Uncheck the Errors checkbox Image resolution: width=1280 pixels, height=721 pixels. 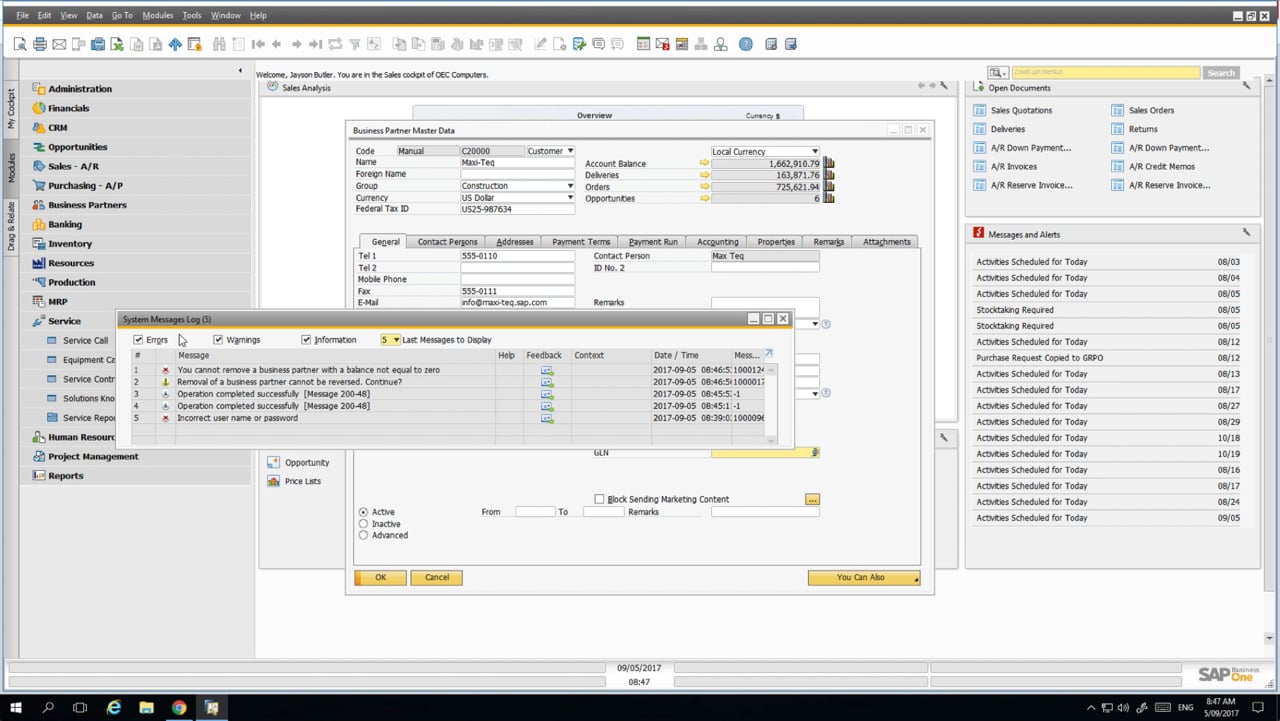click(x=139, y=340)
